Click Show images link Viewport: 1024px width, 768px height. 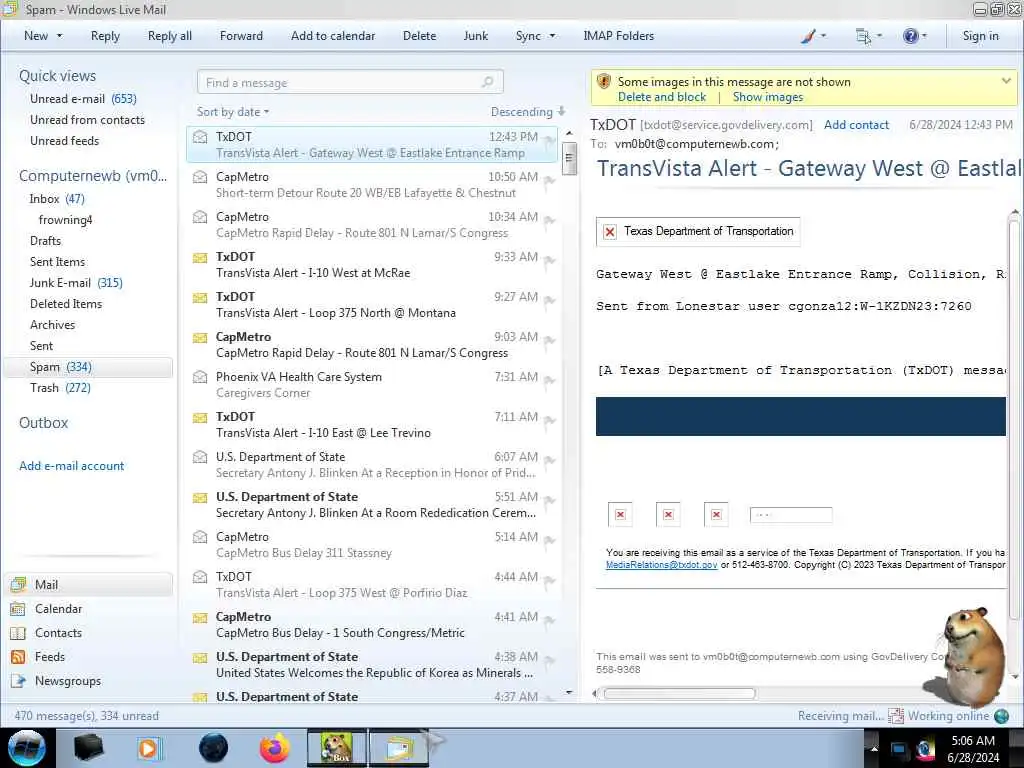coord(768,97)
